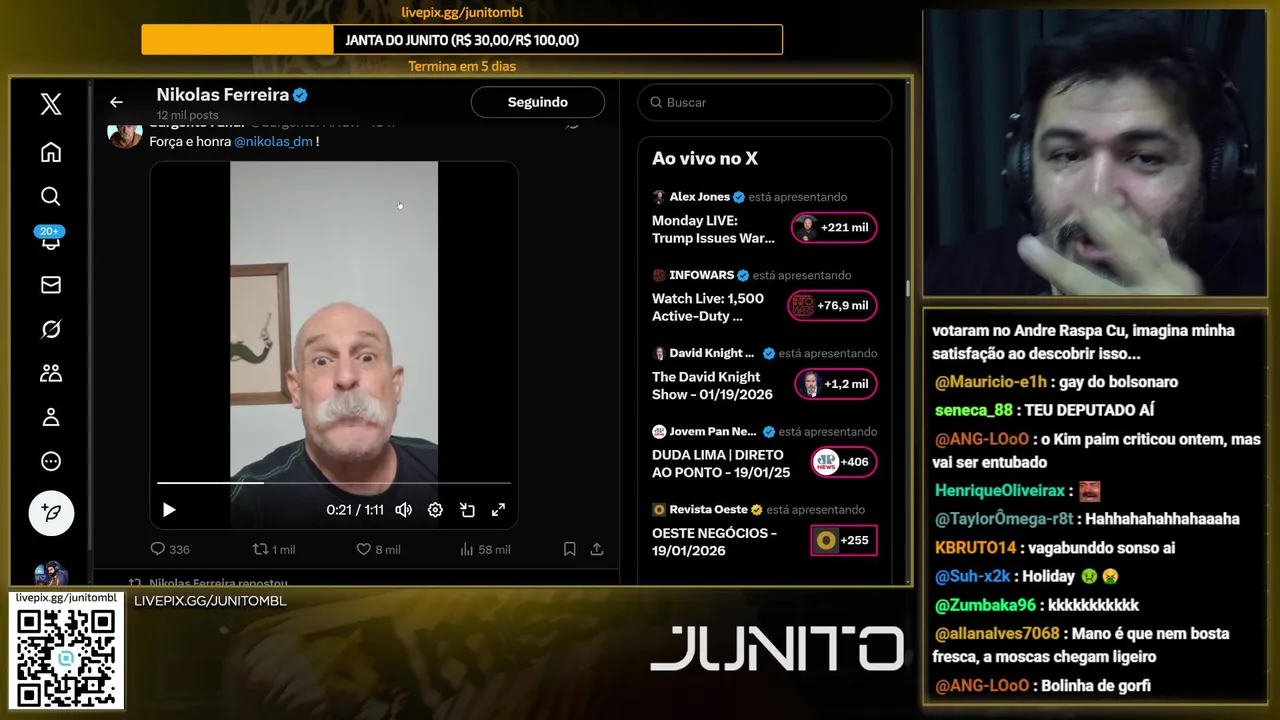This screenshot has width=1280, height=720.
Task: Click the +221 mil viewers badge
Action: [834, 228]
